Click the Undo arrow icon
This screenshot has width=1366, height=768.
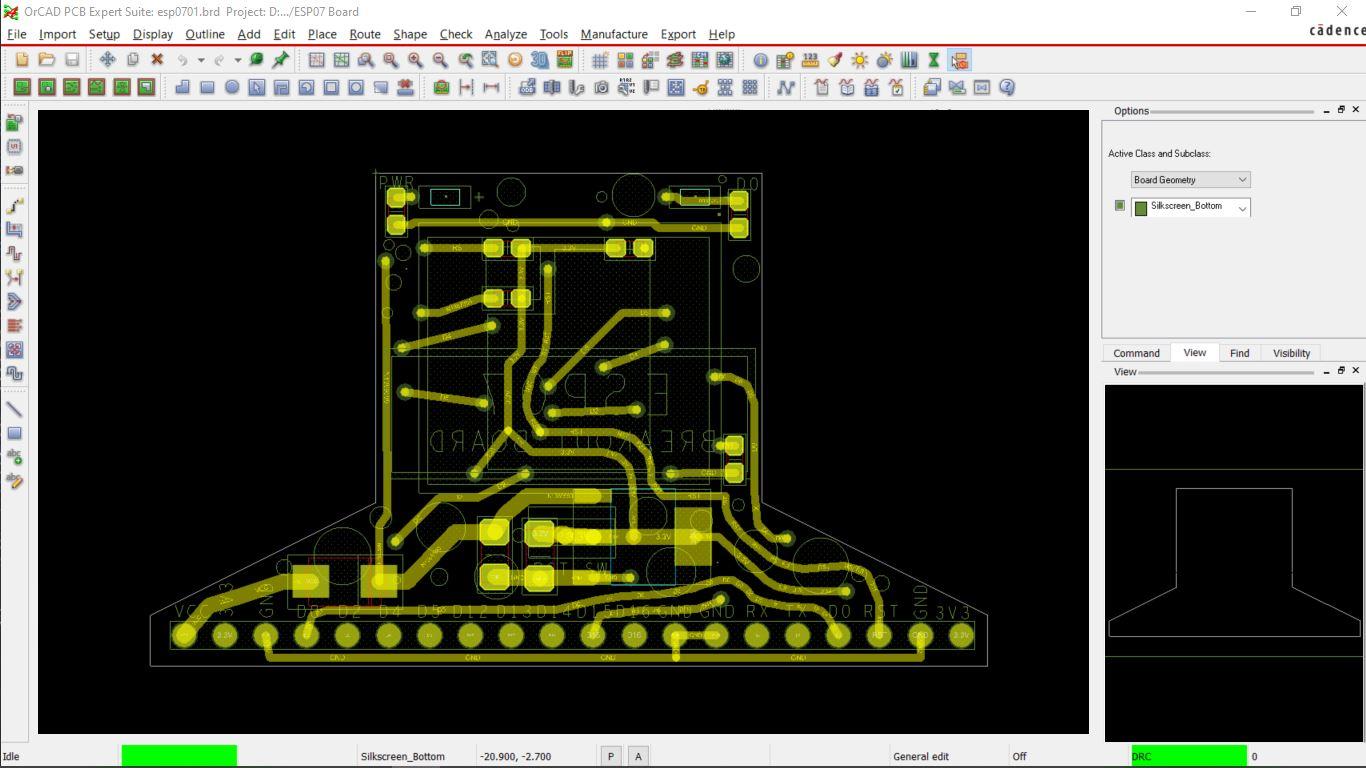(x=183, y=60)
